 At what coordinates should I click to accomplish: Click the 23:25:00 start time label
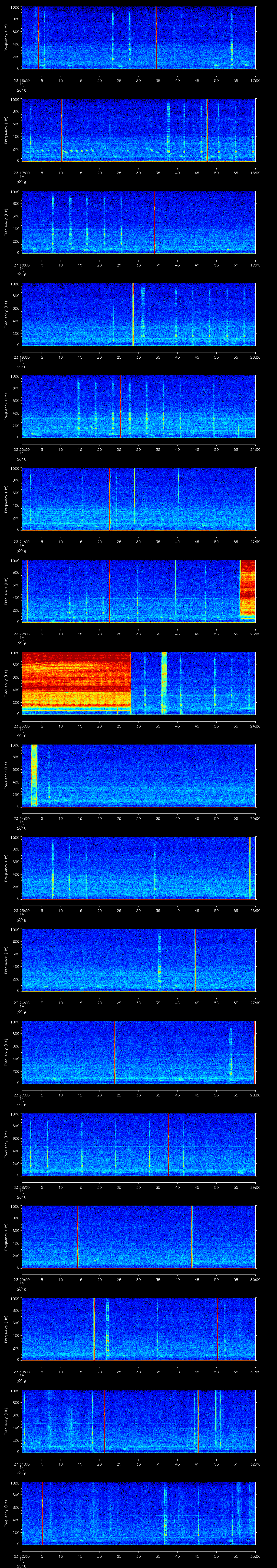pyautogui.click(x=21, y=910)
